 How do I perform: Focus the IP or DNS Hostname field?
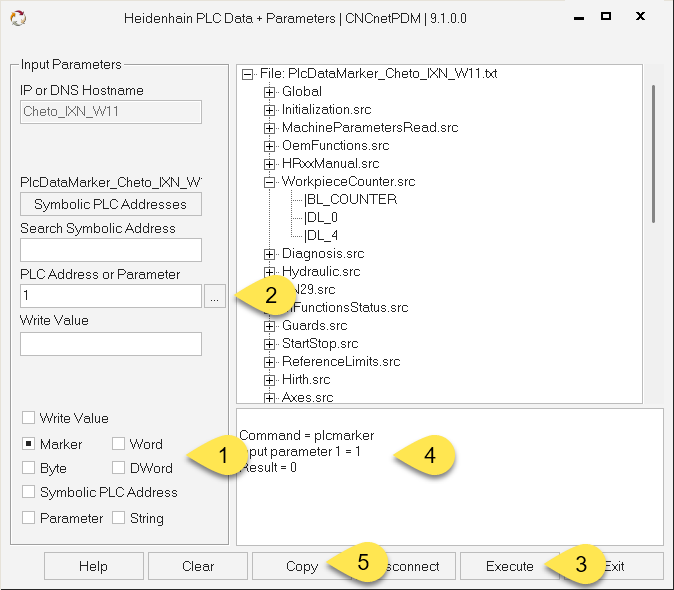pos(111,112)
